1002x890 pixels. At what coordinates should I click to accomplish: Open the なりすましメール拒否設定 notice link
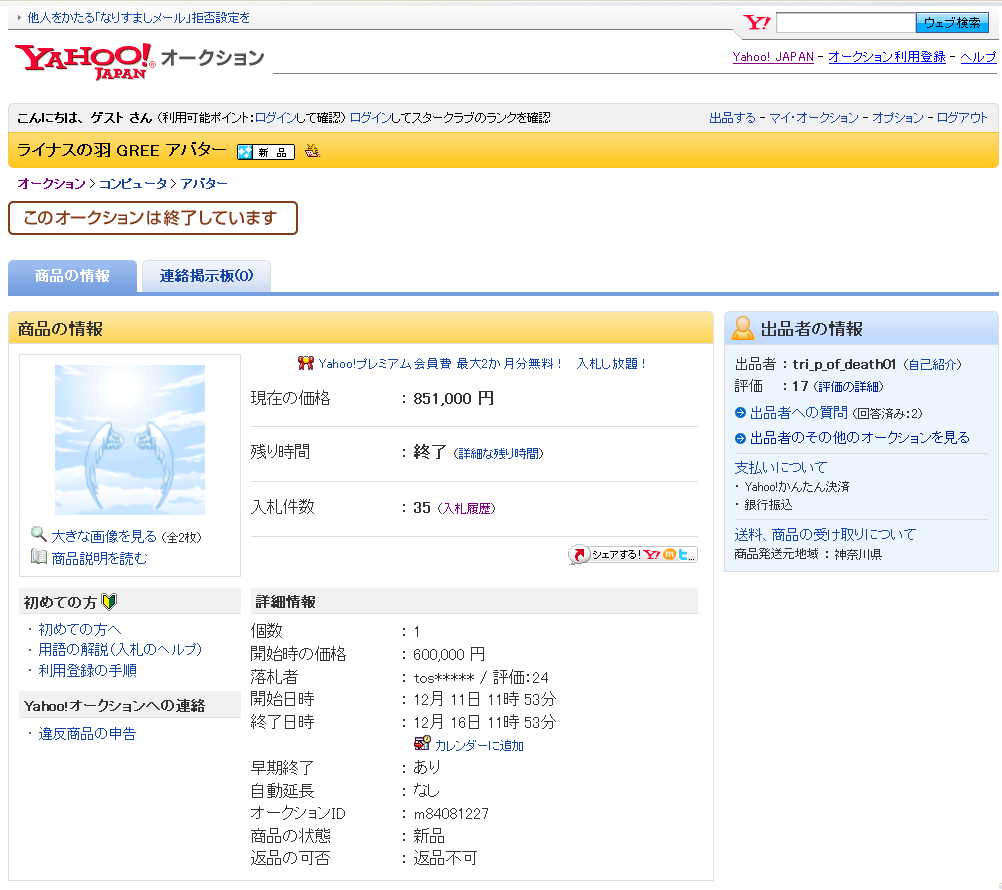coord(139,18)
